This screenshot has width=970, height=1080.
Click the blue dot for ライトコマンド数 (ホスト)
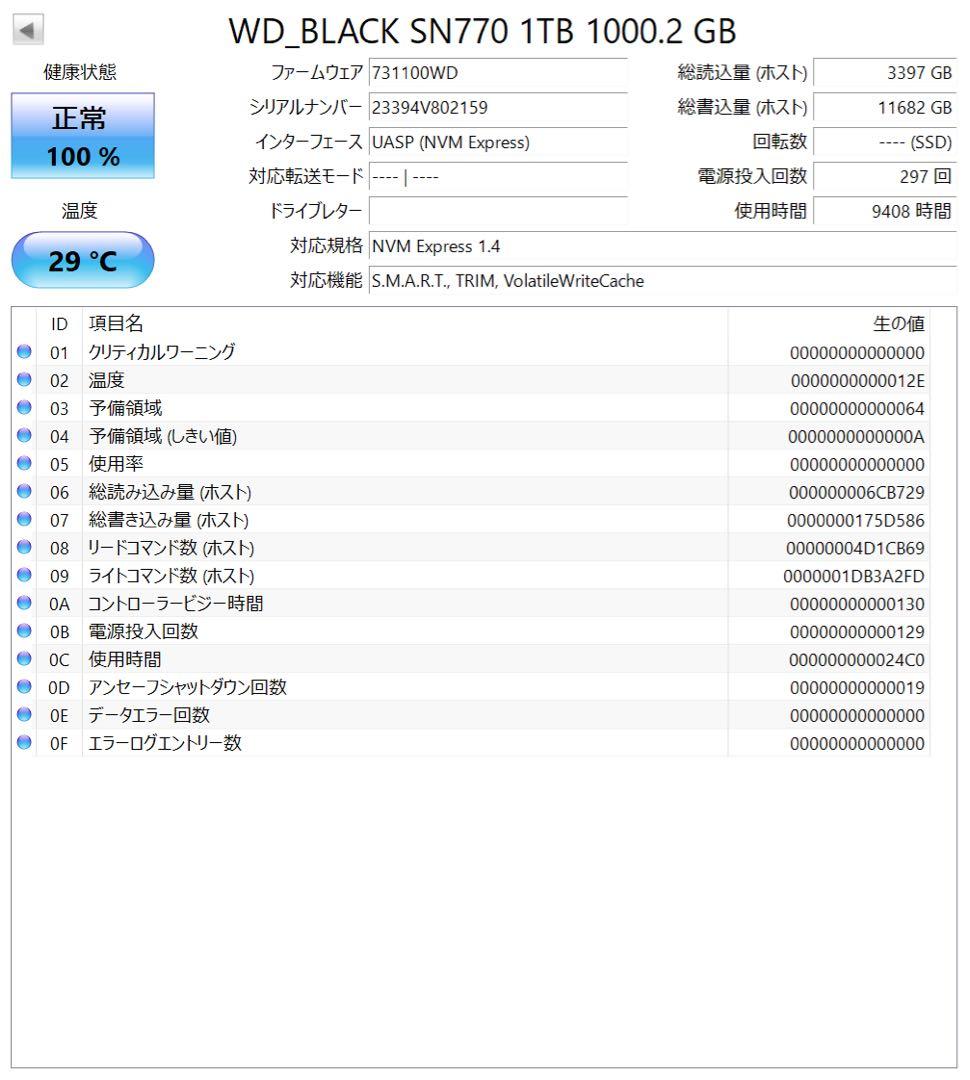pyautogui.click(x=24, y=576)
